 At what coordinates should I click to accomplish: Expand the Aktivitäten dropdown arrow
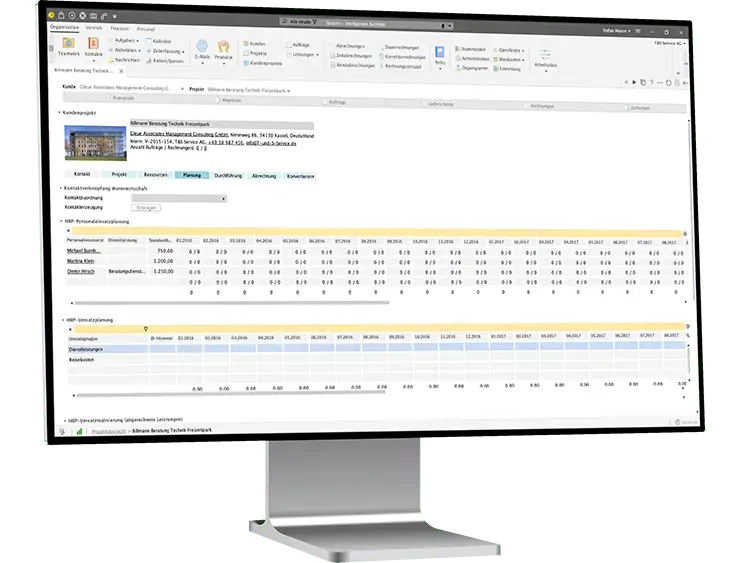139,50
